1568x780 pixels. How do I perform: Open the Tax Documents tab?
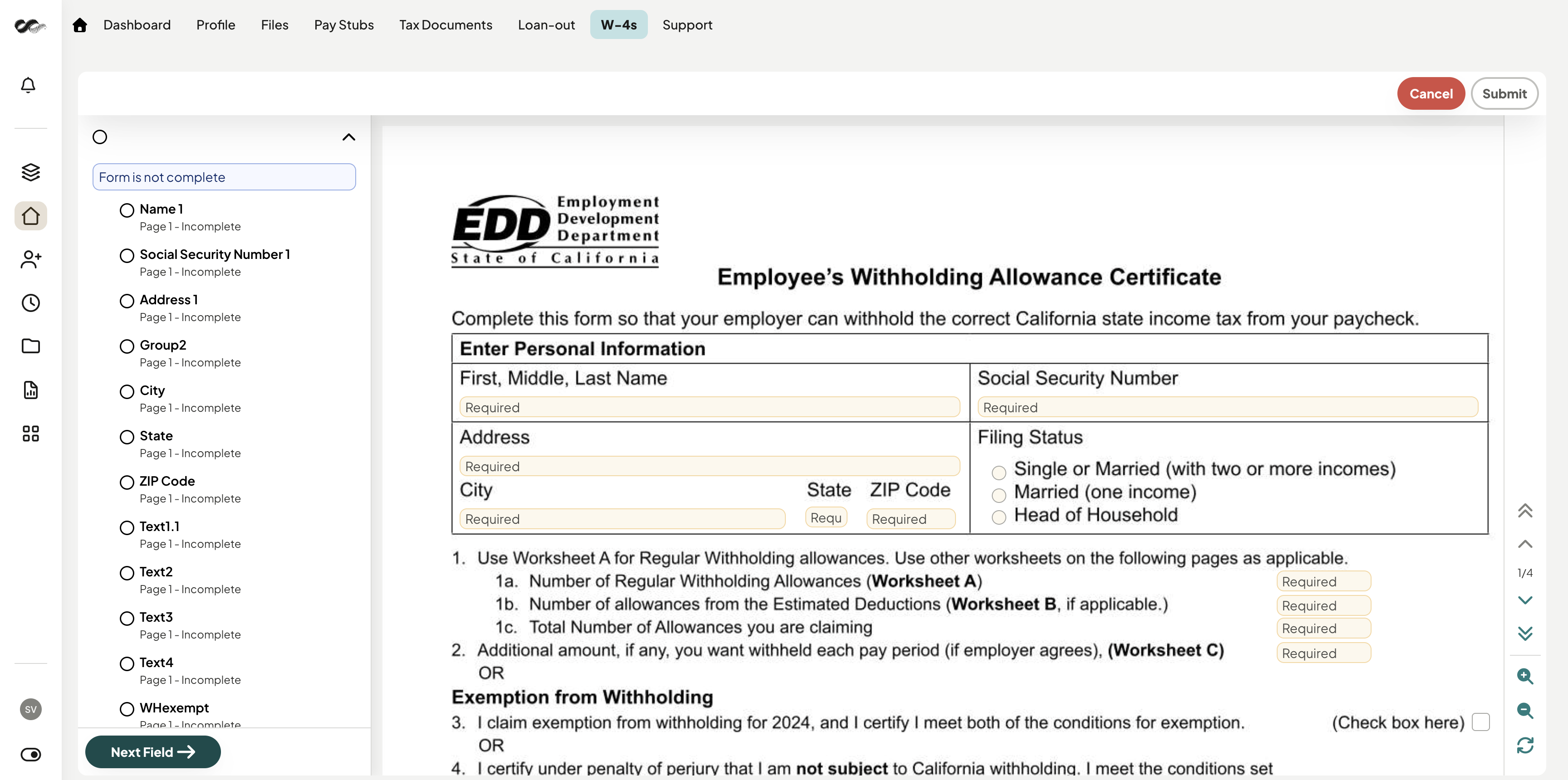pos(446,25)
